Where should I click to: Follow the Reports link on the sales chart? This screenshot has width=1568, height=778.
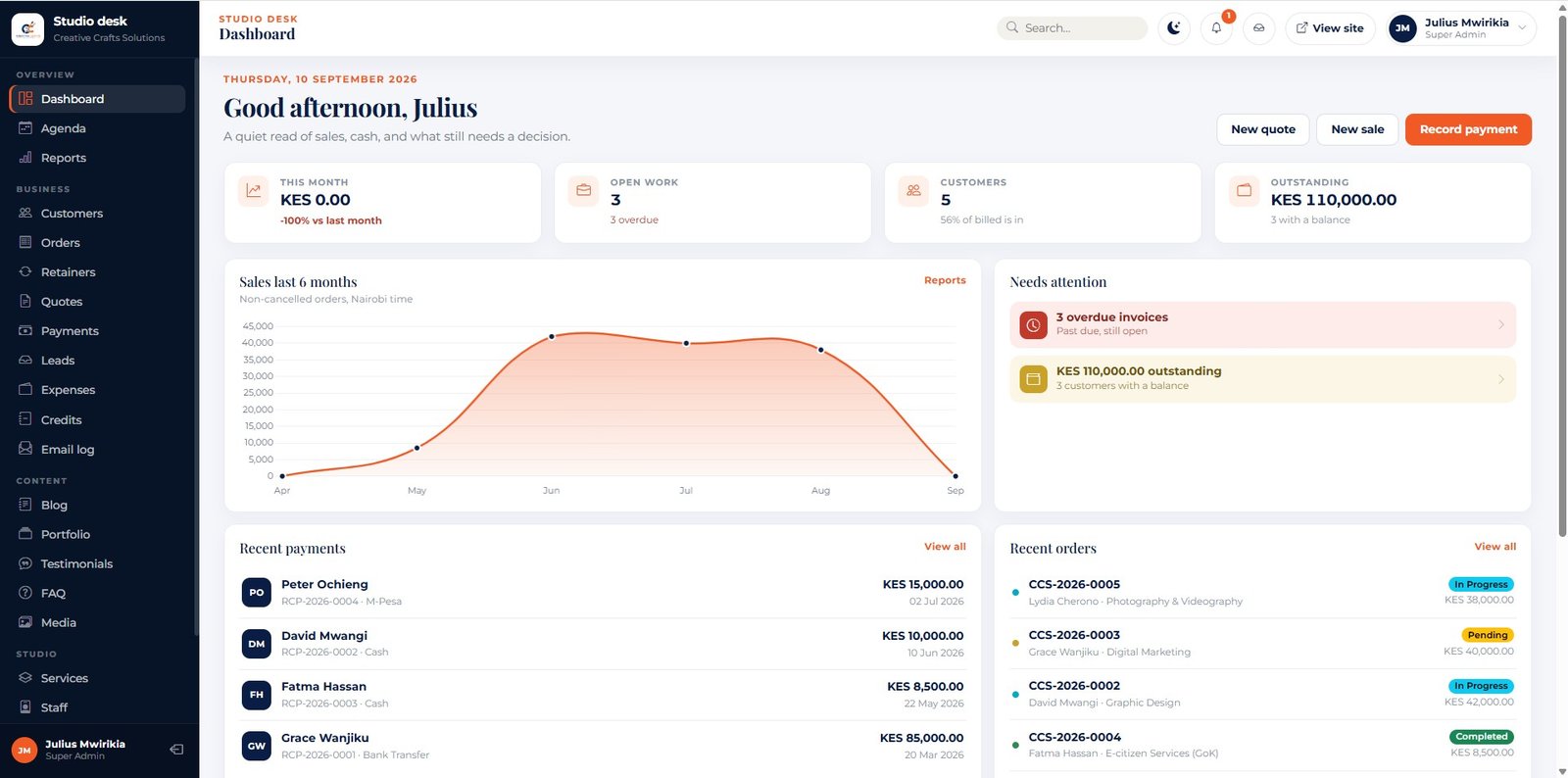click(945, 280)
